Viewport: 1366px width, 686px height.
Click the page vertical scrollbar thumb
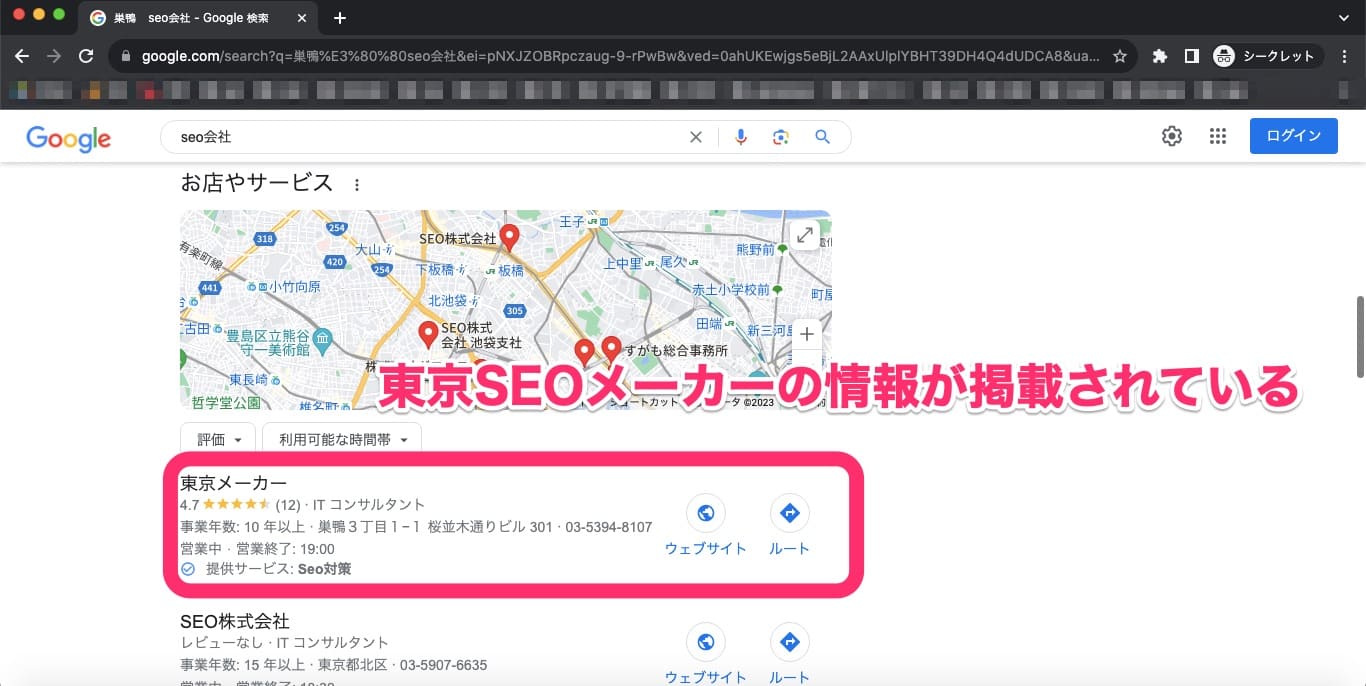click(1359, 337)
